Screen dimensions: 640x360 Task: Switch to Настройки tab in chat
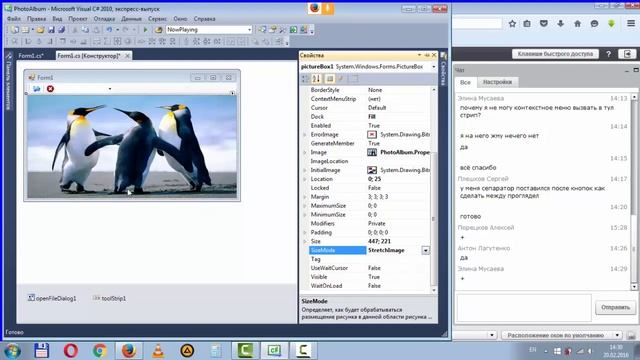(x=497, y=82)
